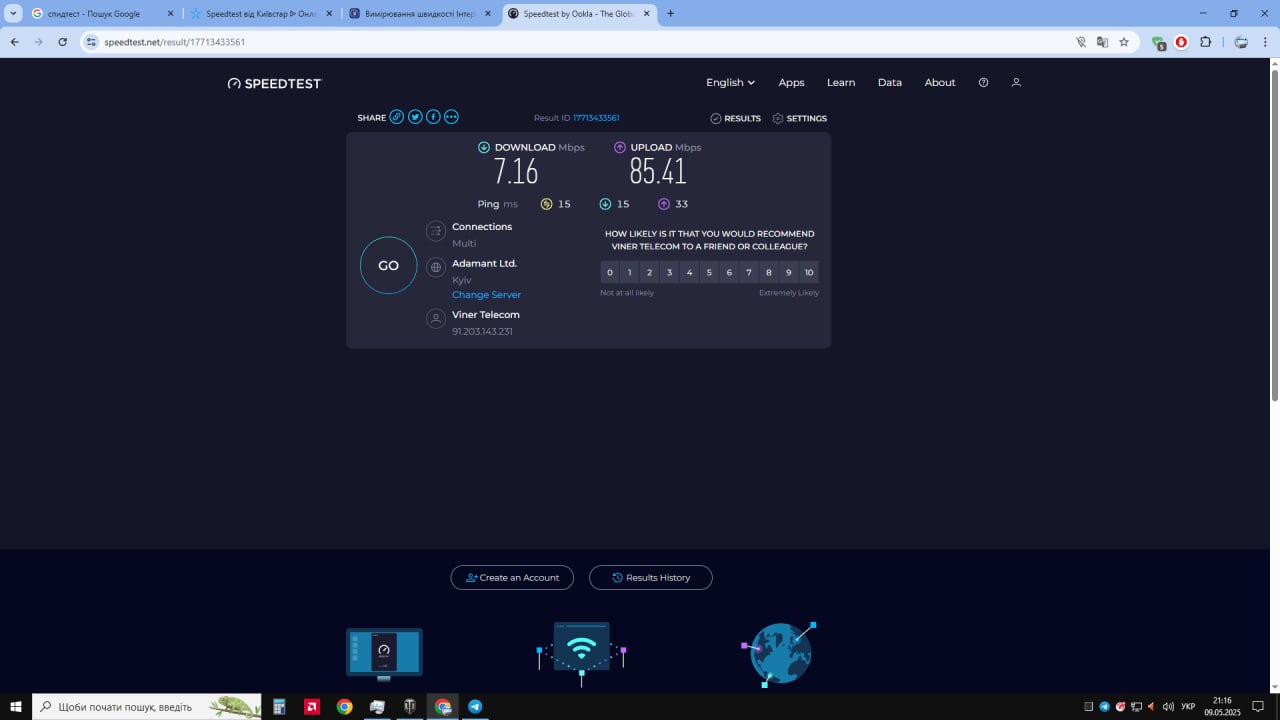Viewport: 1280px width, 720px height.
Task: Click the download arrow icon beside DOWNLOAD
Action: (x=484, y=147)
